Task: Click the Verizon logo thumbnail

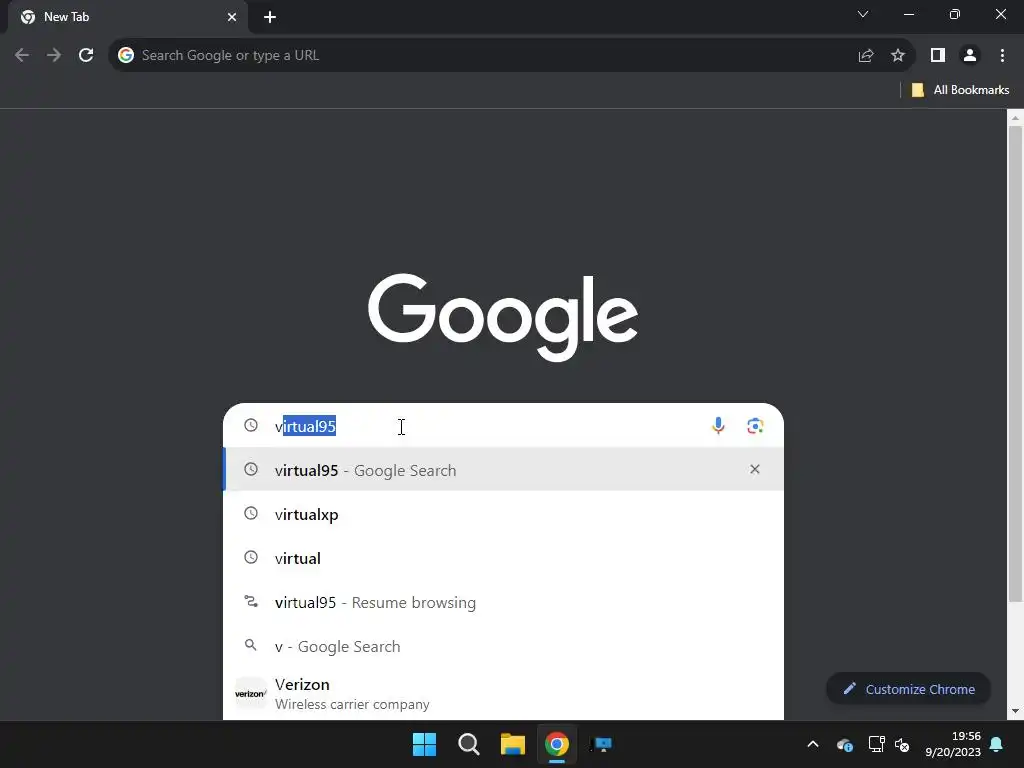Action: [251, 694]
